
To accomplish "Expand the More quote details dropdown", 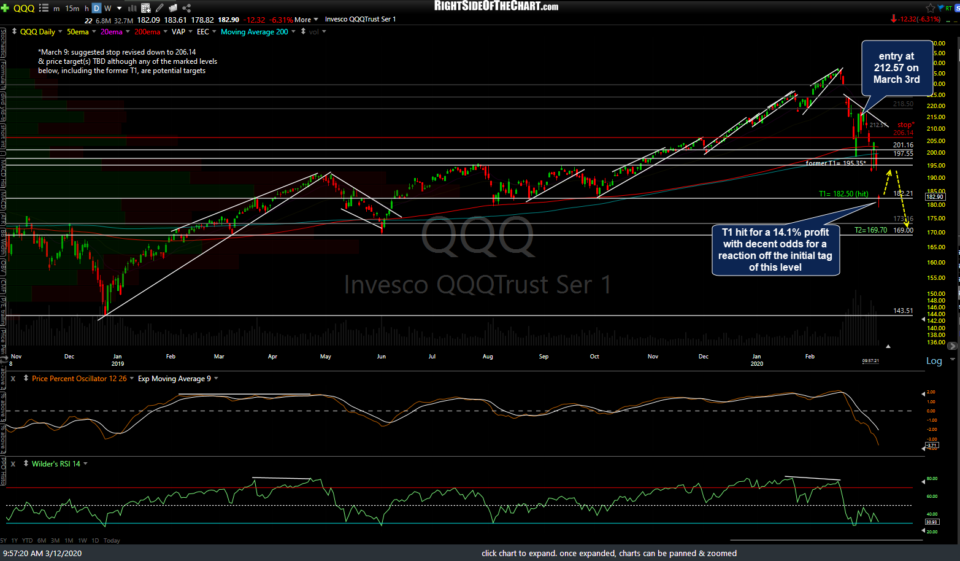I will tap(306, 20).
